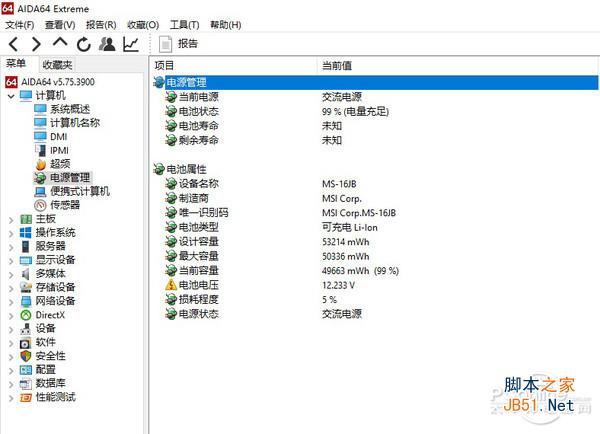Click the 性能测试 benchmark icon
600x434 pixels.
point(26,398)
